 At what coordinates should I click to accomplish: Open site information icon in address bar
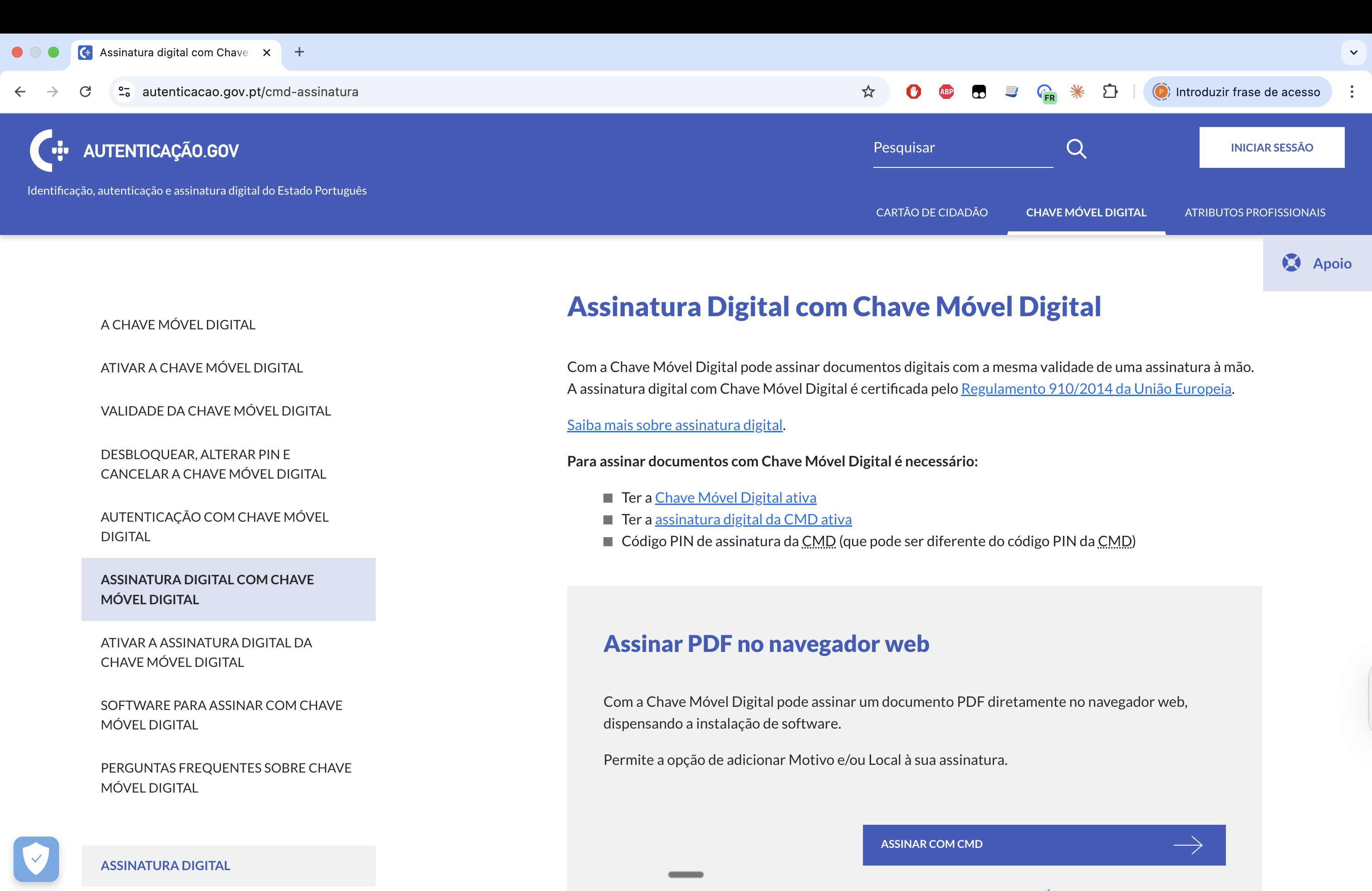point(124,91)
